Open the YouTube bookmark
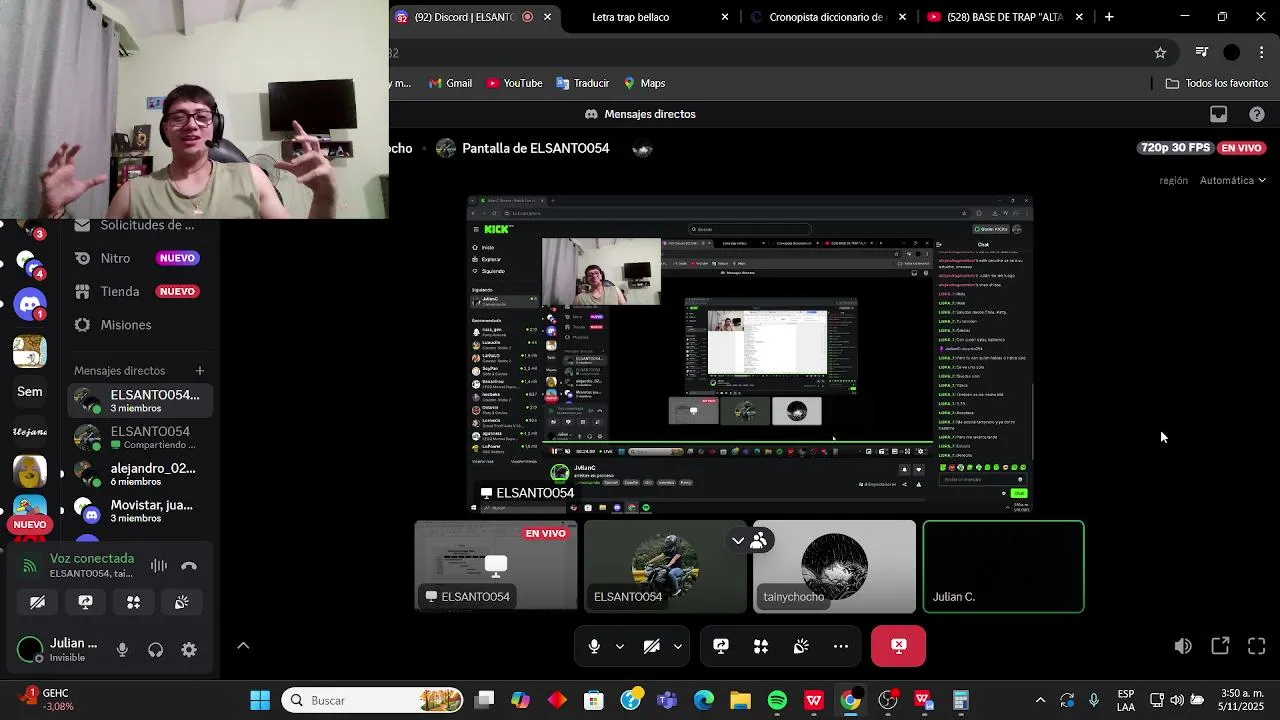Image resolution: width=1280 pixels, height=720 pixels. point(514,83)
